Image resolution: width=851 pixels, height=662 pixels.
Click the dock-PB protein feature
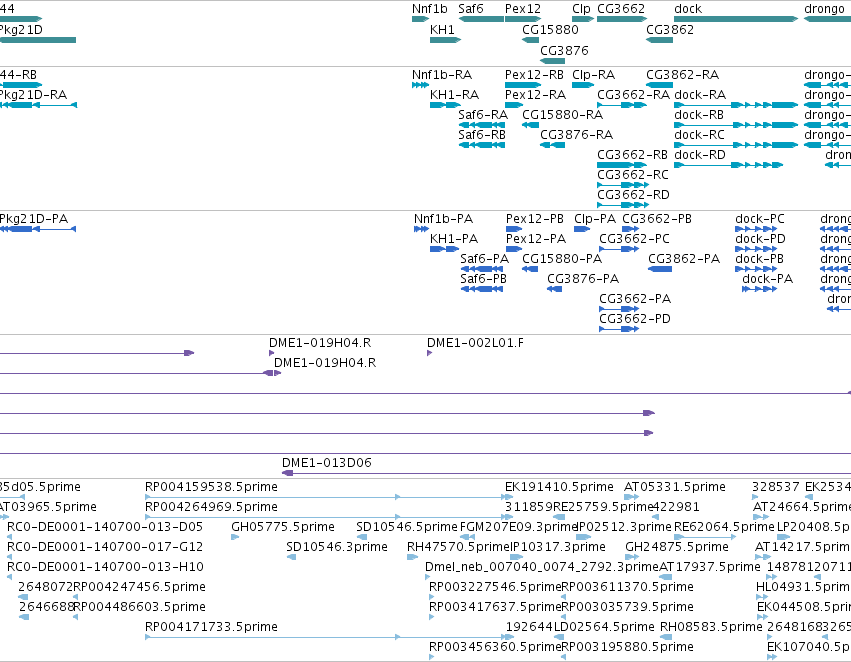tap(756, 269)
